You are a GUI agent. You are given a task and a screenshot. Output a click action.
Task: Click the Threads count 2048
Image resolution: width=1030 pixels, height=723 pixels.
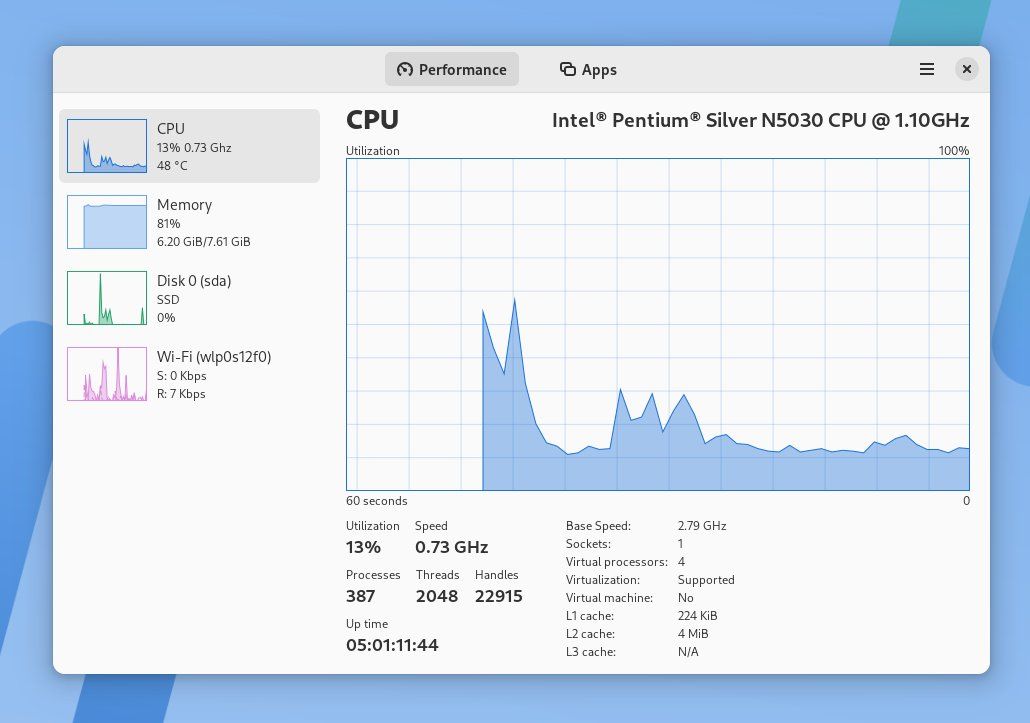(x=436, y=596)
